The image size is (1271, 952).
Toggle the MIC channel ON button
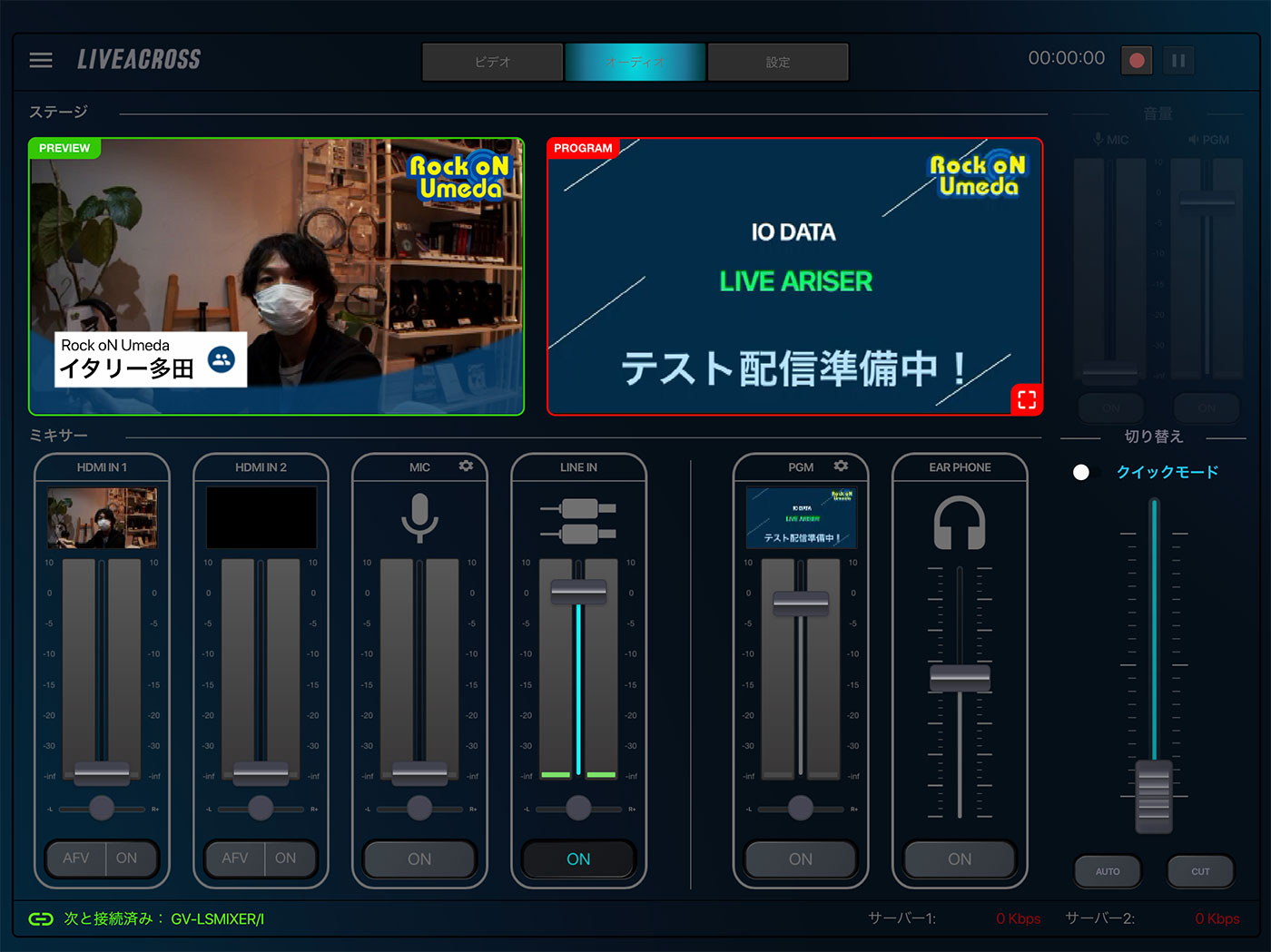419,859
